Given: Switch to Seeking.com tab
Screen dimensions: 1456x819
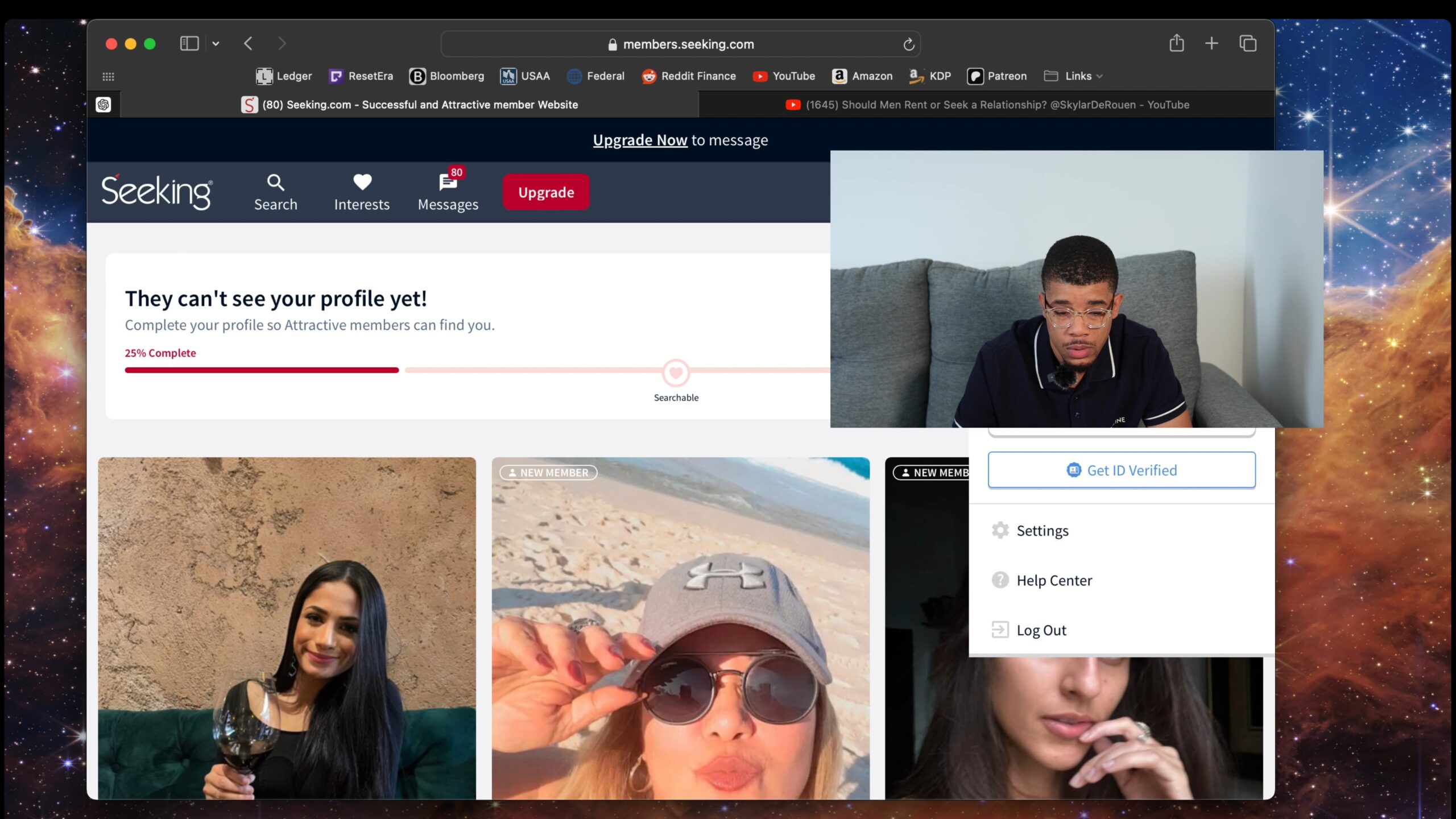Looking at the screenshot, I should (x=409, y=105).
